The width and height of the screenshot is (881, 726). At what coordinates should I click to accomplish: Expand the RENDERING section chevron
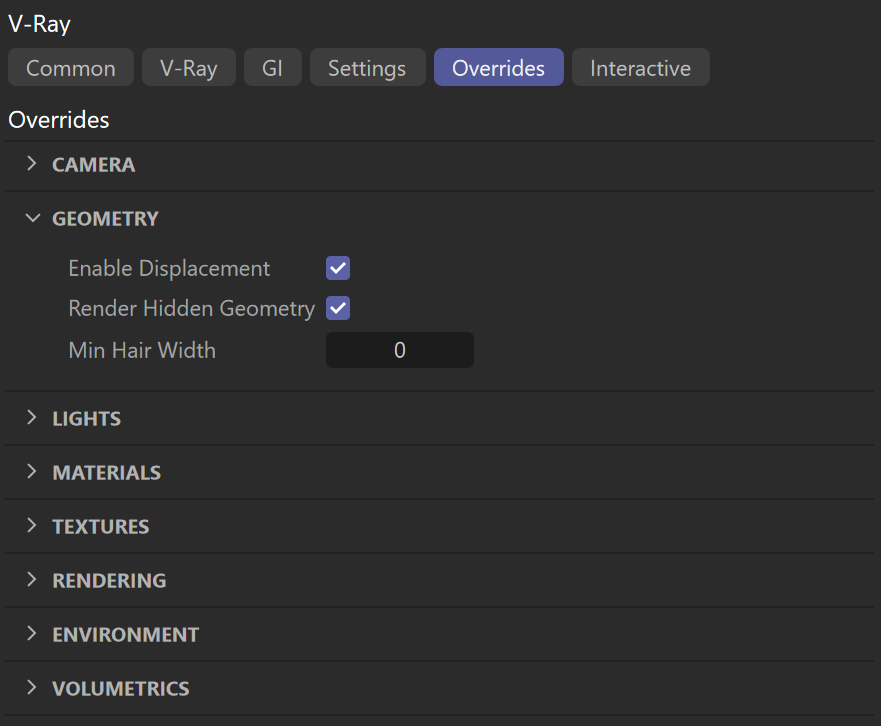tap(32, 579)
